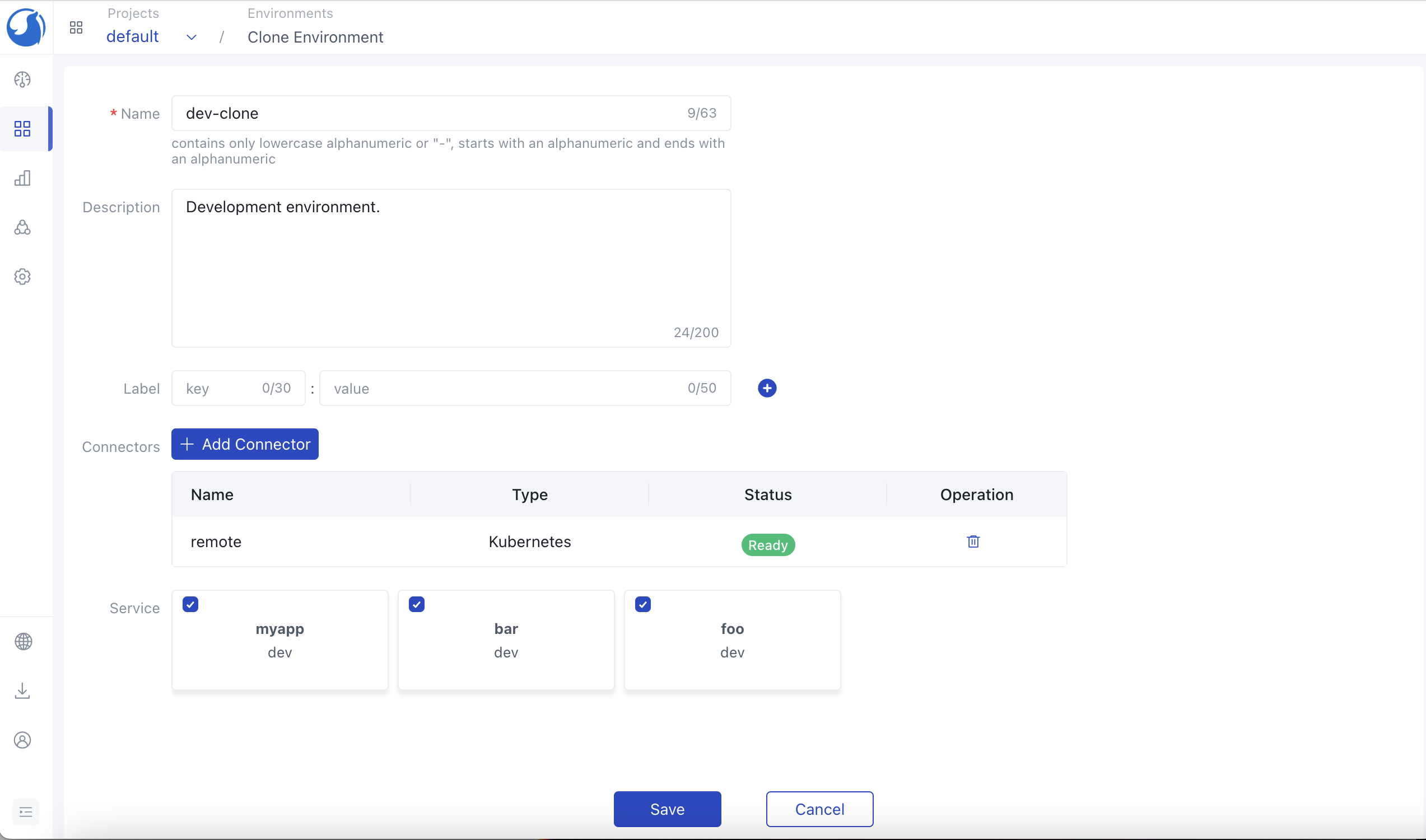Click the download icon in sidebar

22,690
